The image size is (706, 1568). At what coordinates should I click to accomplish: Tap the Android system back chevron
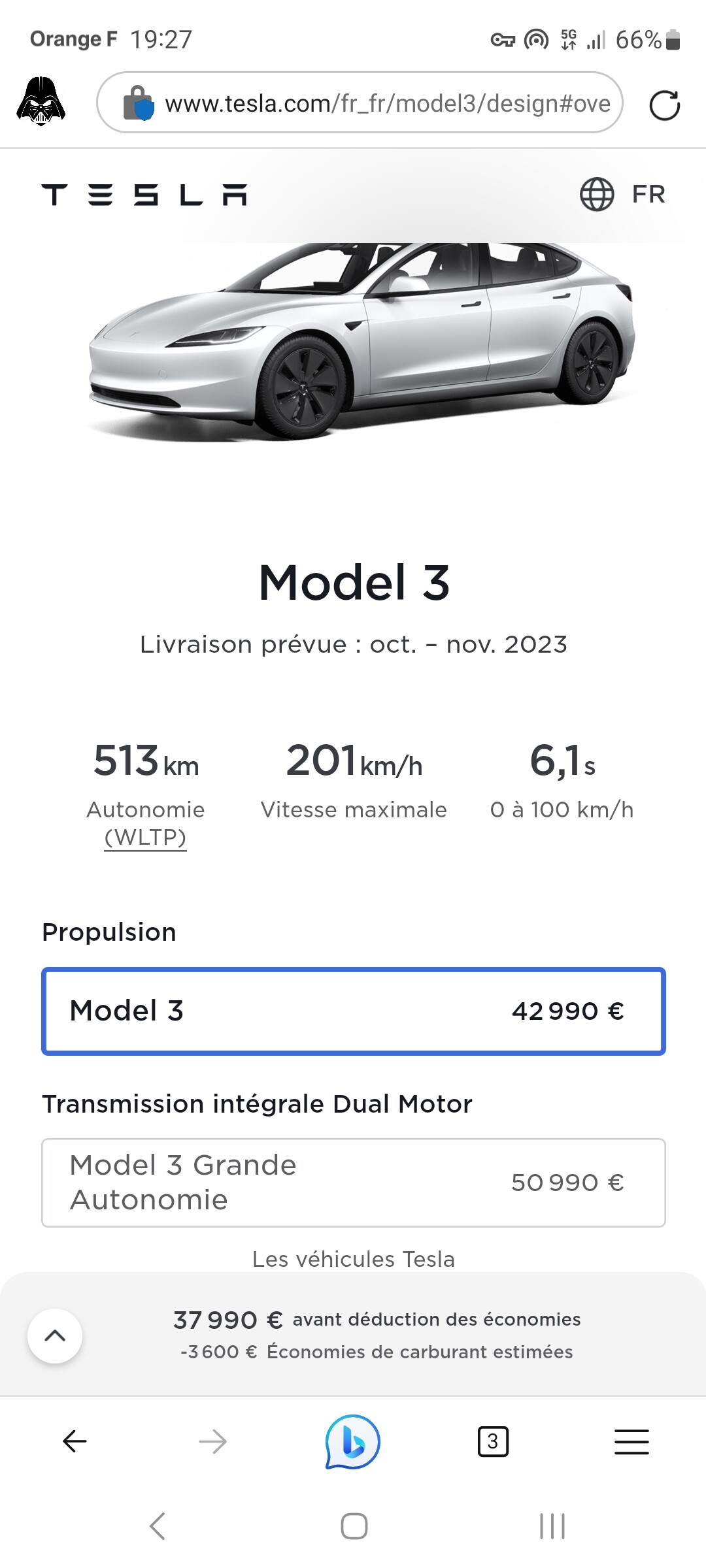point(157,1526)
